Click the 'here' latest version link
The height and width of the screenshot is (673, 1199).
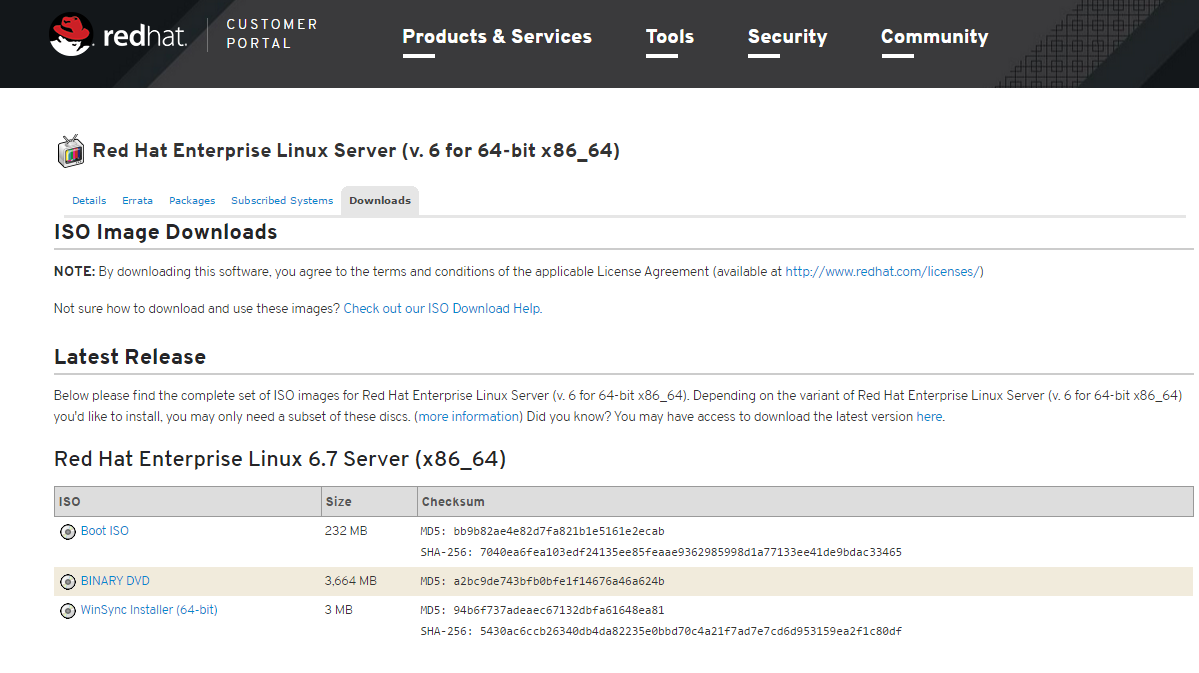[x=929, y=417]
